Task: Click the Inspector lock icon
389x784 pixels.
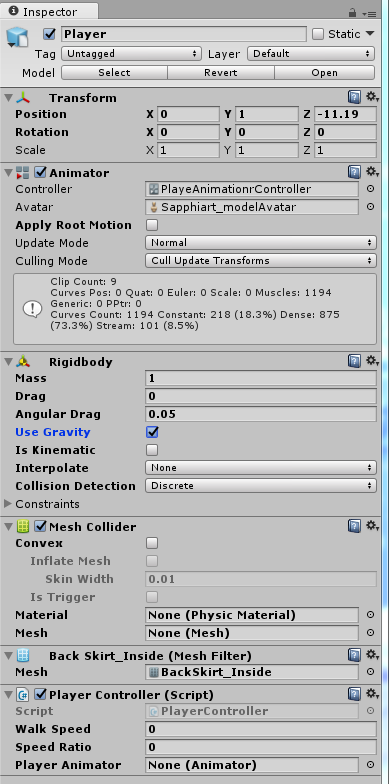Action: tap(352, 12)
